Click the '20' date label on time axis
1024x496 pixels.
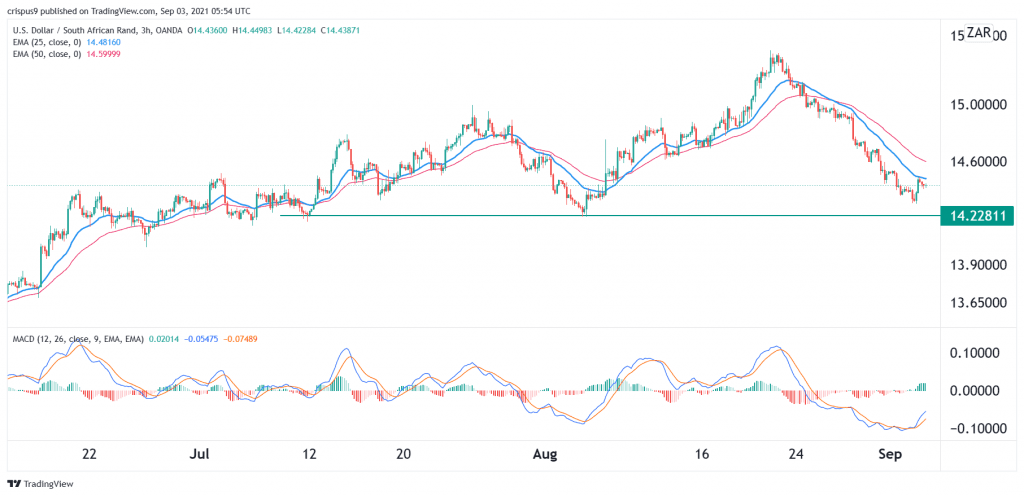pos(403,454)
